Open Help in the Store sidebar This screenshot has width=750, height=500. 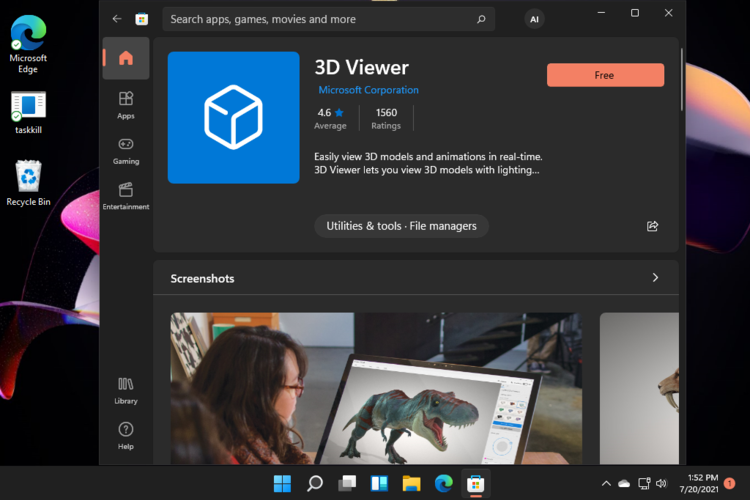126,435
